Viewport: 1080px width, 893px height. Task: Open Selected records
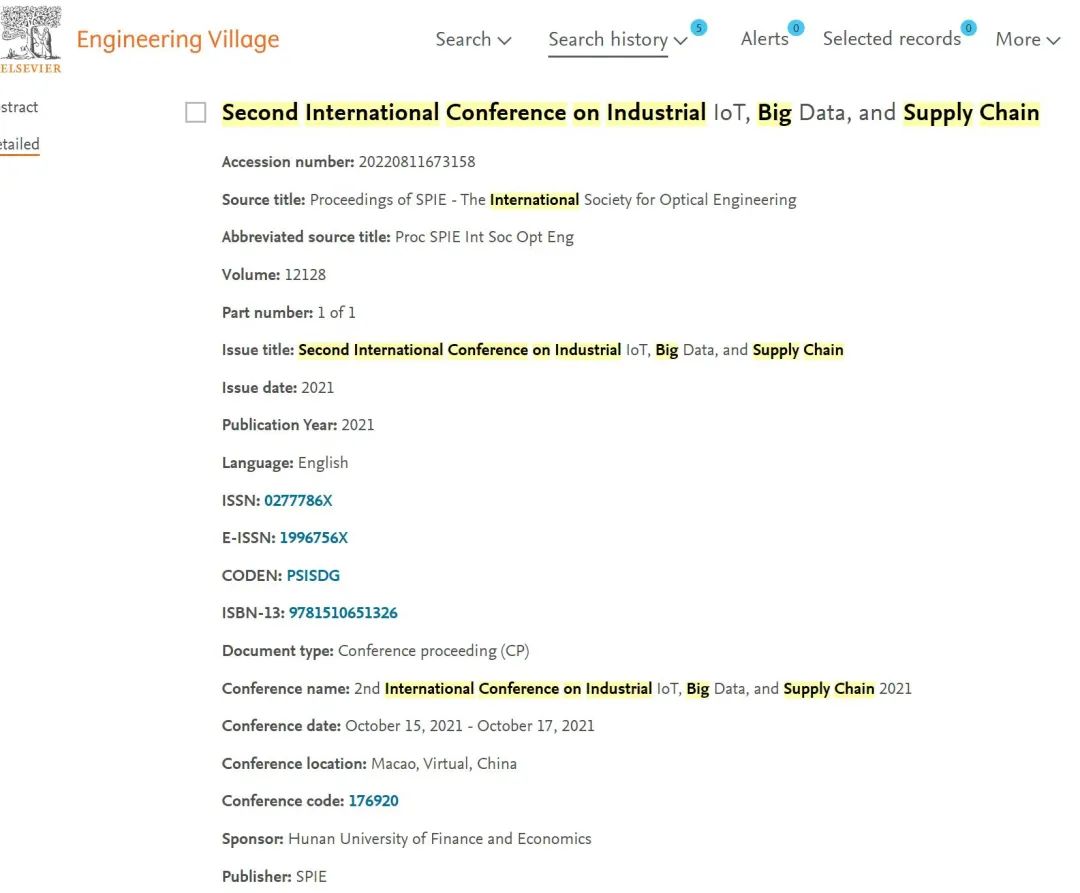tap(892, 39)
